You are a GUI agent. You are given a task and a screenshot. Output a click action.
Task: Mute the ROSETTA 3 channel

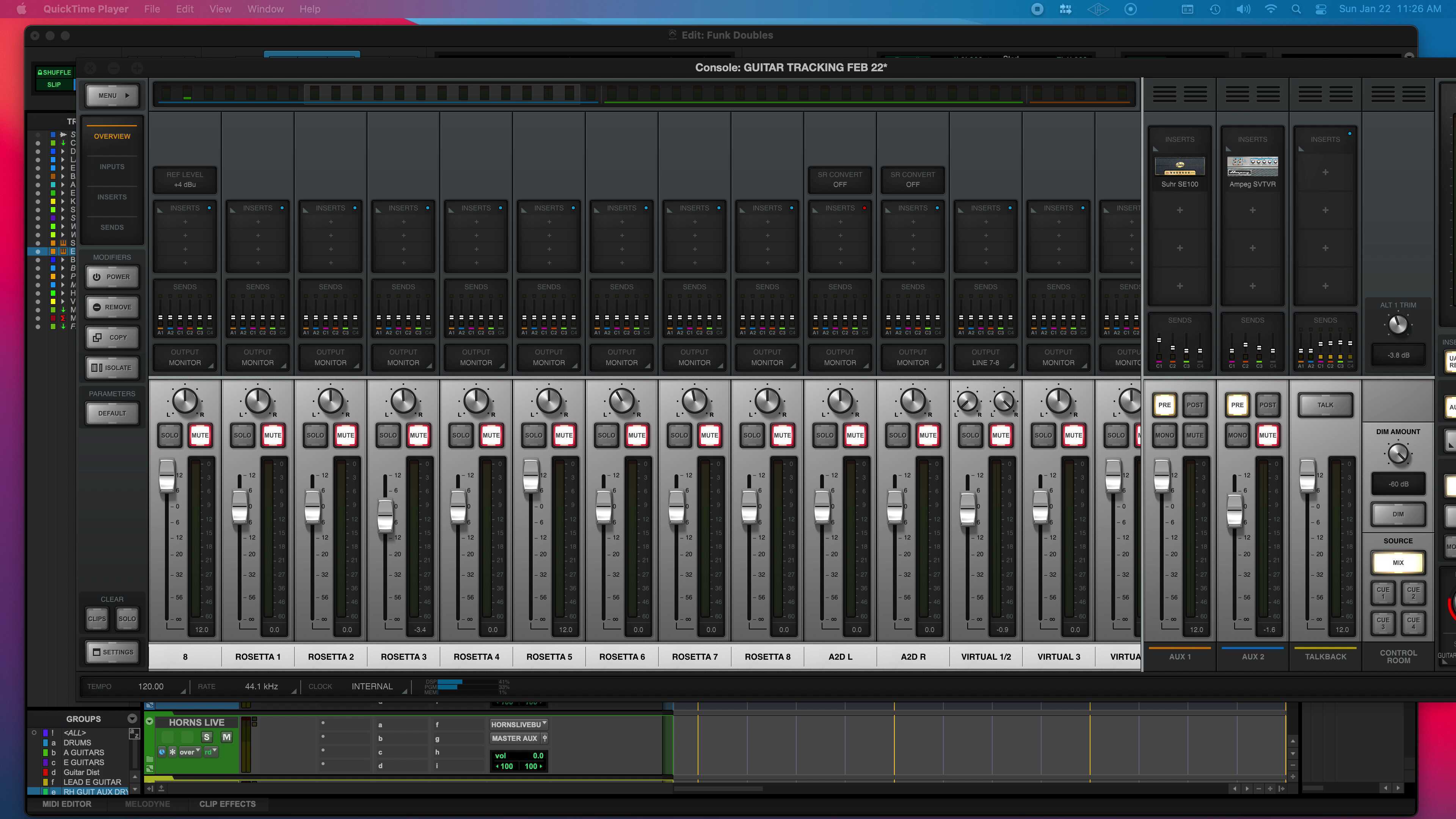tap(418, 435)
